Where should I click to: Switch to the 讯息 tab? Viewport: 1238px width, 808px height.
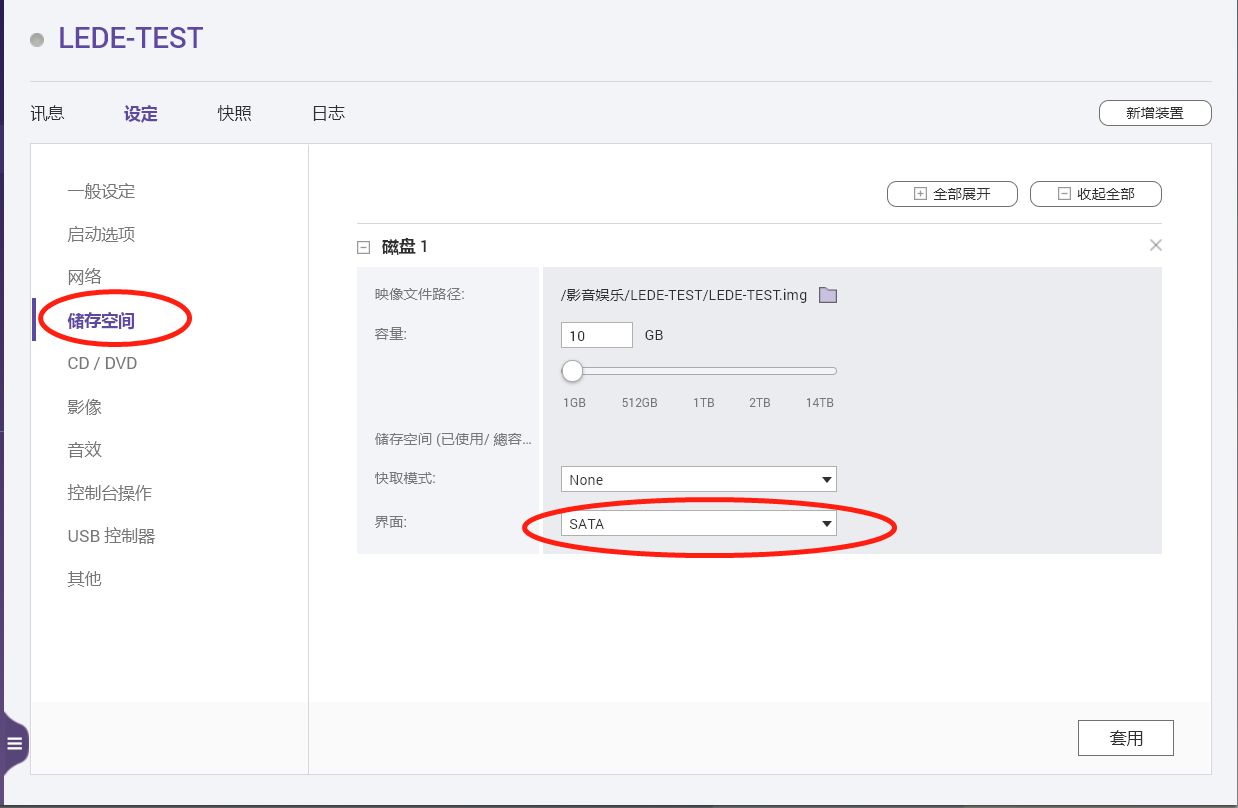(x=47, y=113)
